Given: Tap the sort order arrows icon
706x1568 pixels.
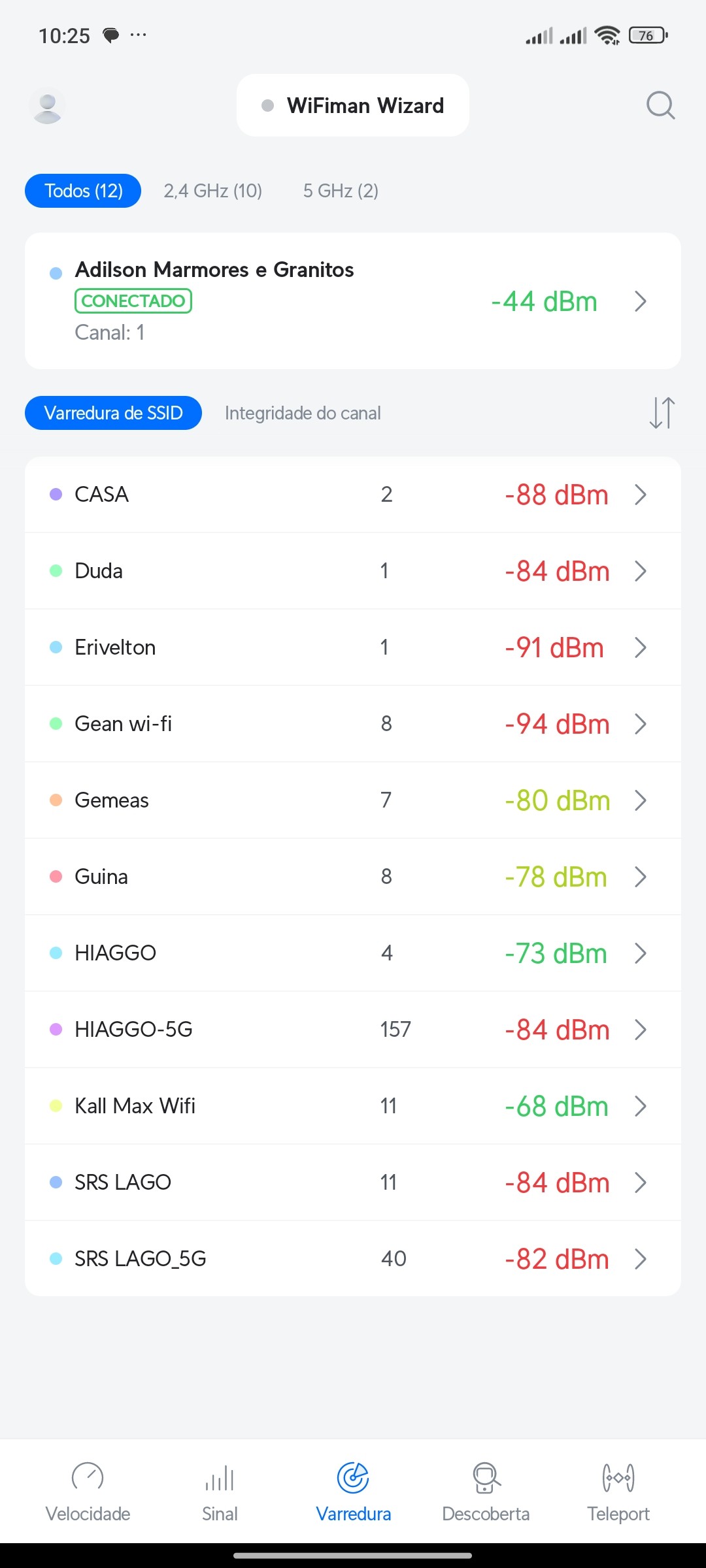Looking at the screenshot, I should pos(662,413).
